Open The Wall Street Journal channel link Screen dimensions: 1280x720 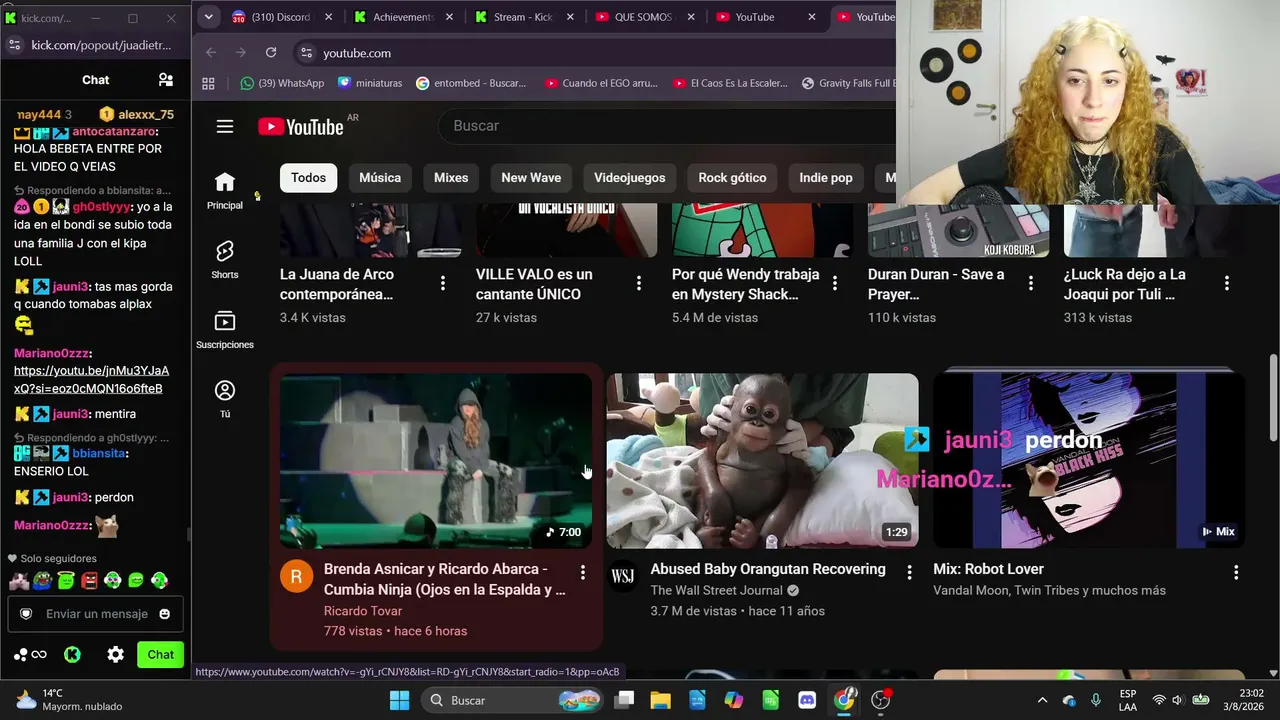pos(716,590)
